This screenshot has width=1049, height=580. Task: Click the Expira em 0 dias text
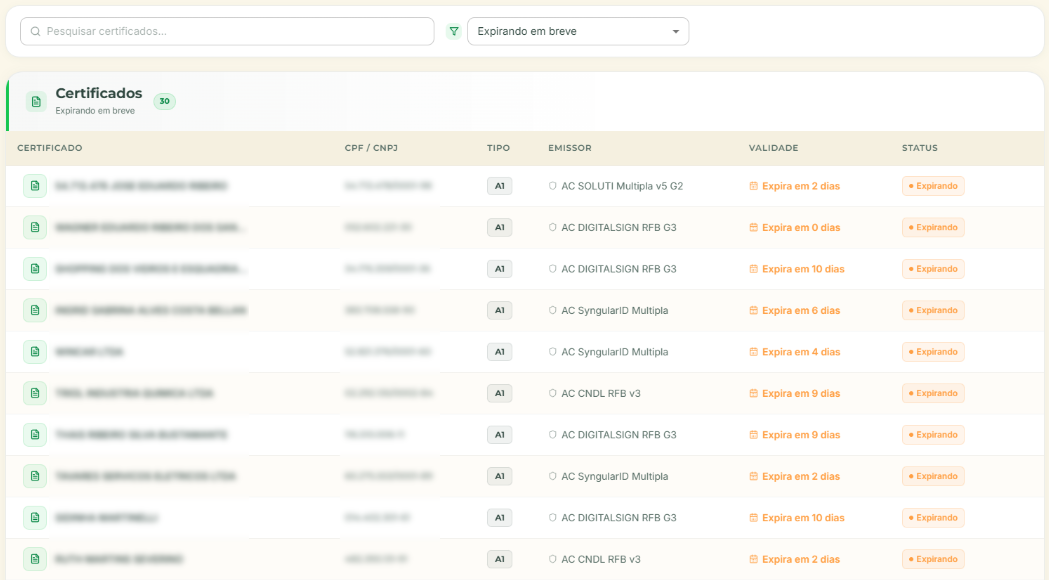pos(801,227)
